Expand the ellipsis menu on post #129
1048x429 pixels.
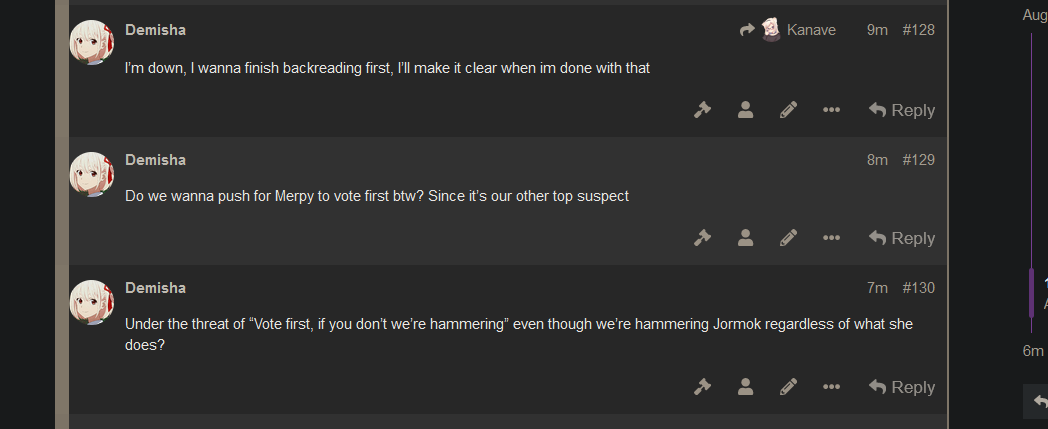click(831, 238)
